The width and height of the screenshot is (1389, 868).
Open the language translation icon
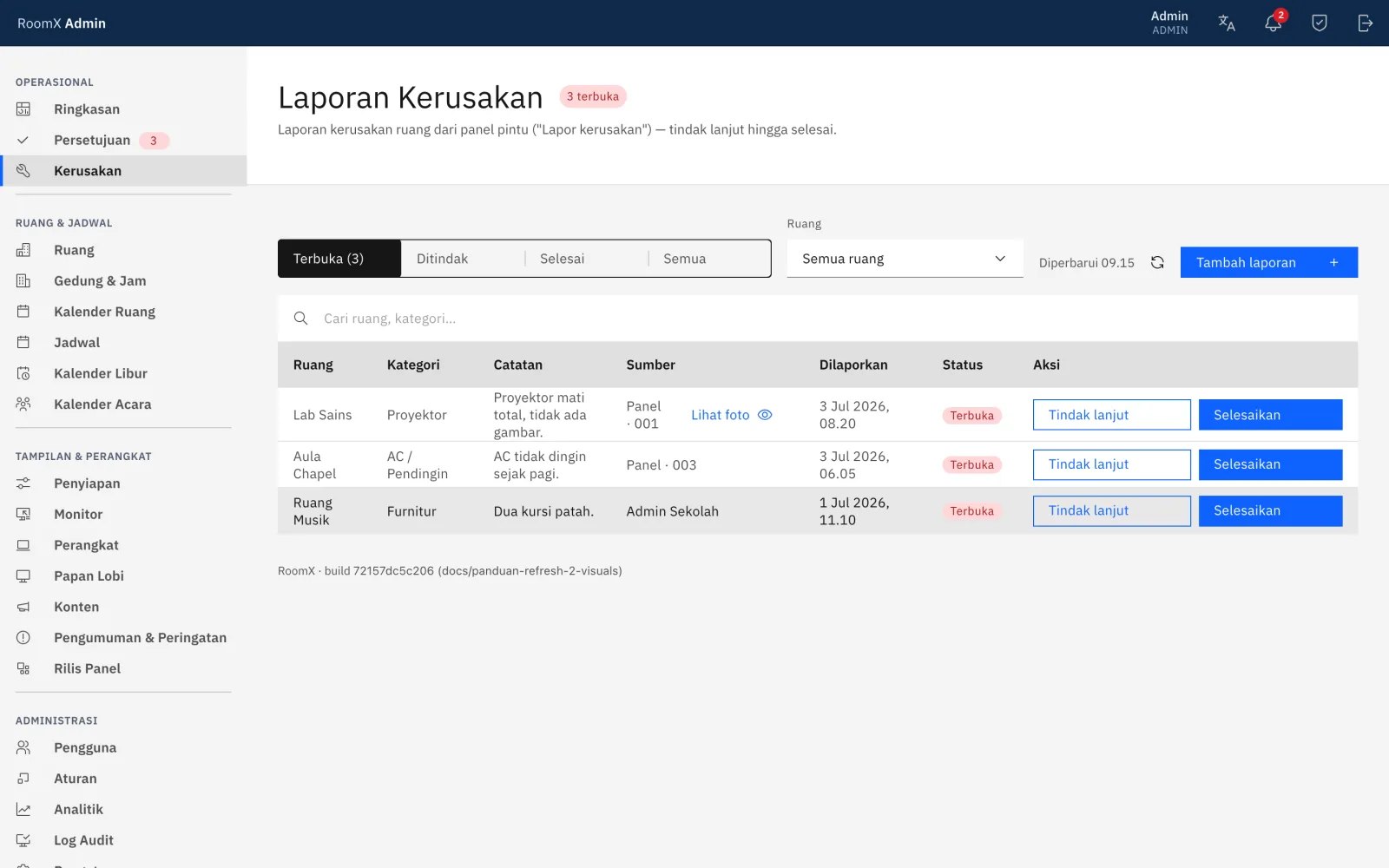[x=1227, y=23]
